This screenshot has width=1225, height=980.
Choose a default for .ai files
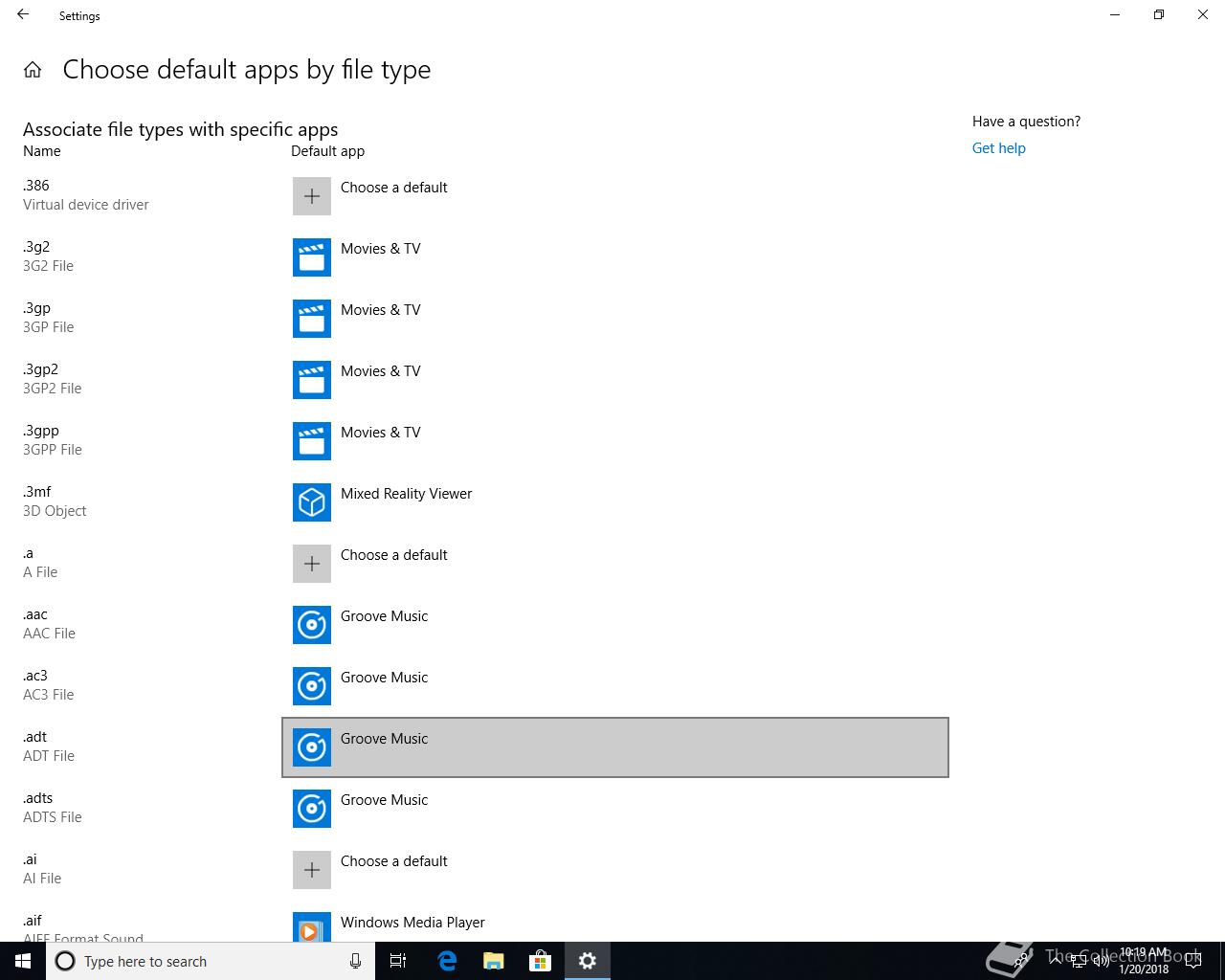[615, 870]
